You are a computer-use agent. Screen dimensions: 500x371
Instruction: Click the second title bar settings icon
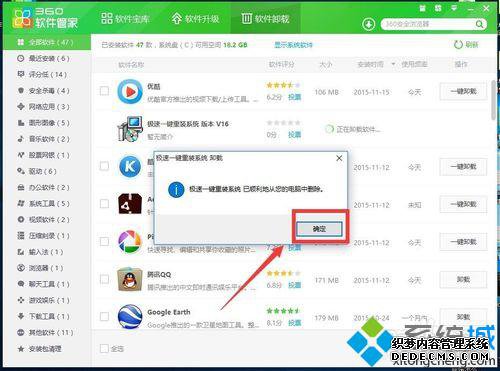coord(438,8)
